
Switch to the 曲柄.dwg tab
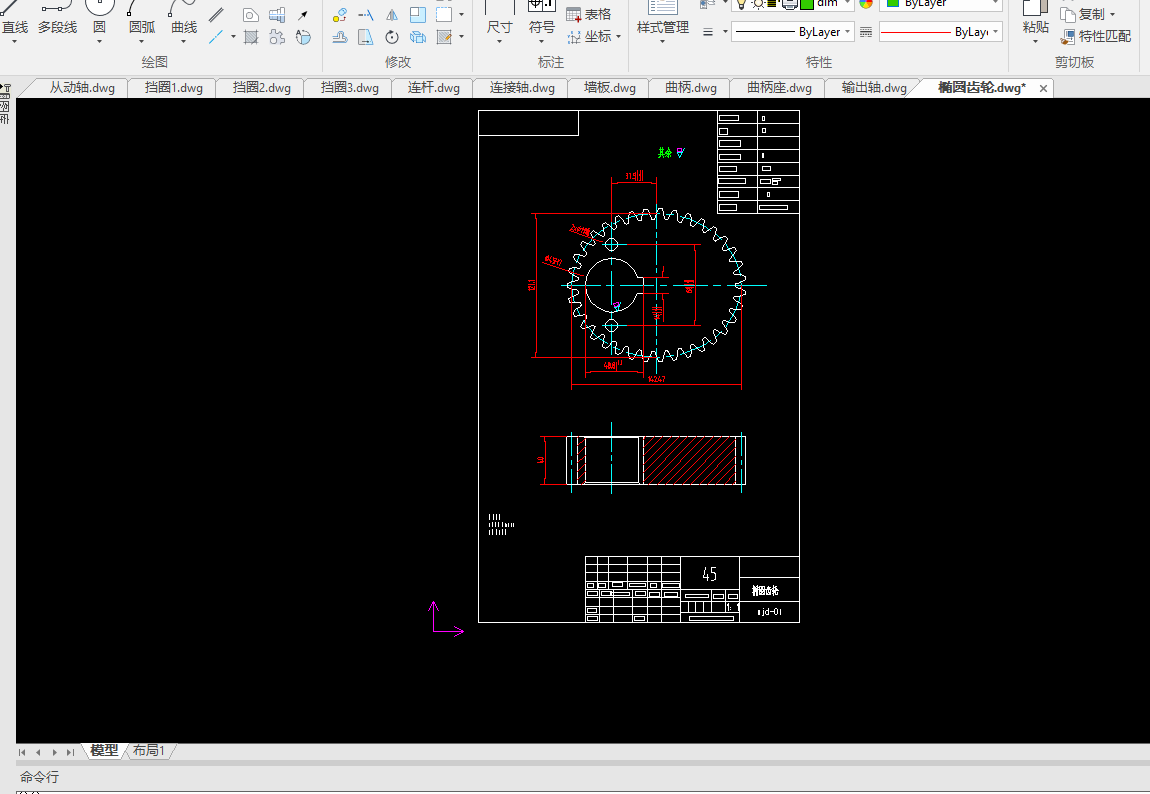[691, 88]
